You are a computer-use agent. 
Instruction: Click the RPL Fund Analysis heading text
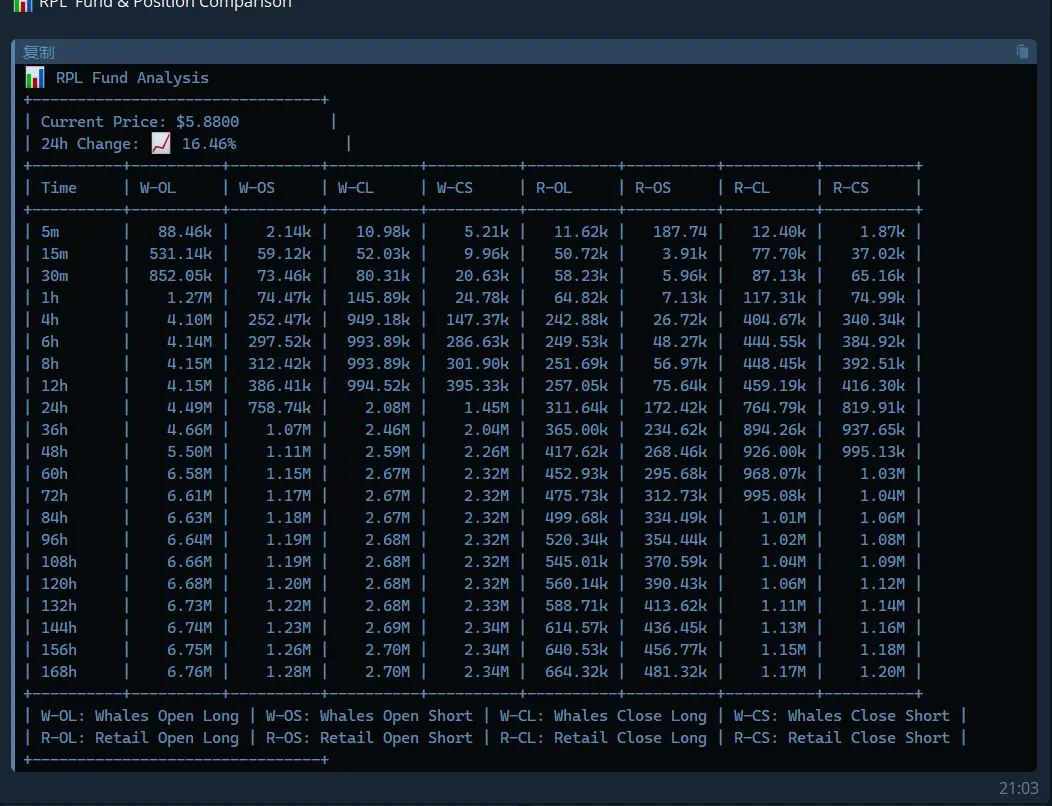[132, 78]
